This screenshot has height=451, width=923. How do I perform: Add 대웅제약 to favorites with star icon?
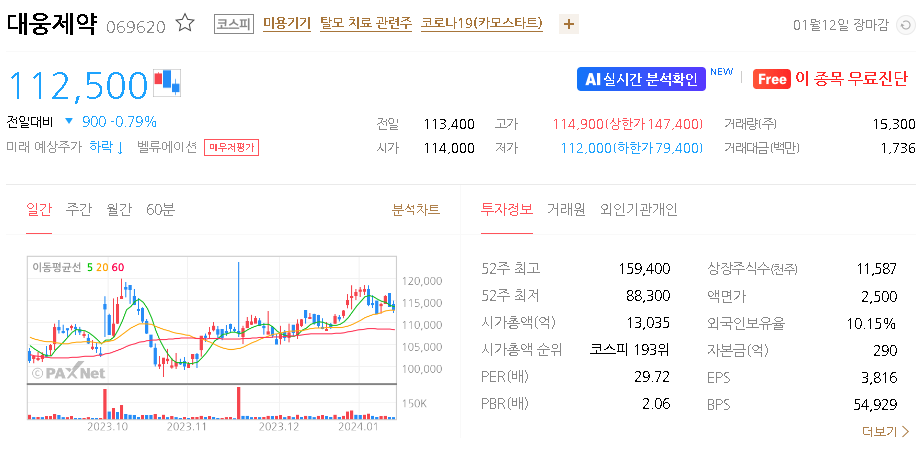coord(185,24)
